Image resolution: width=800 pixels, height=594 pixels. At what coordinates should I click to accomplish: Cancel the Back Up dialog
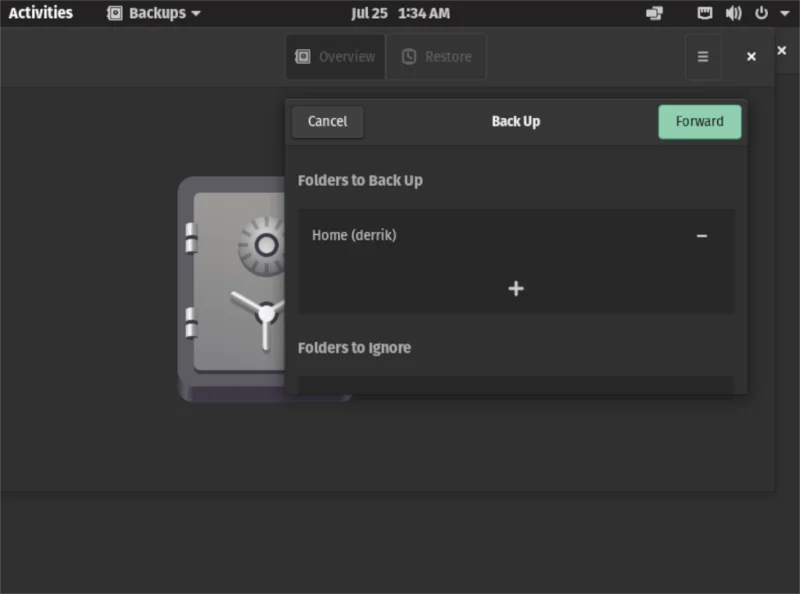click(x=328, y=121)
